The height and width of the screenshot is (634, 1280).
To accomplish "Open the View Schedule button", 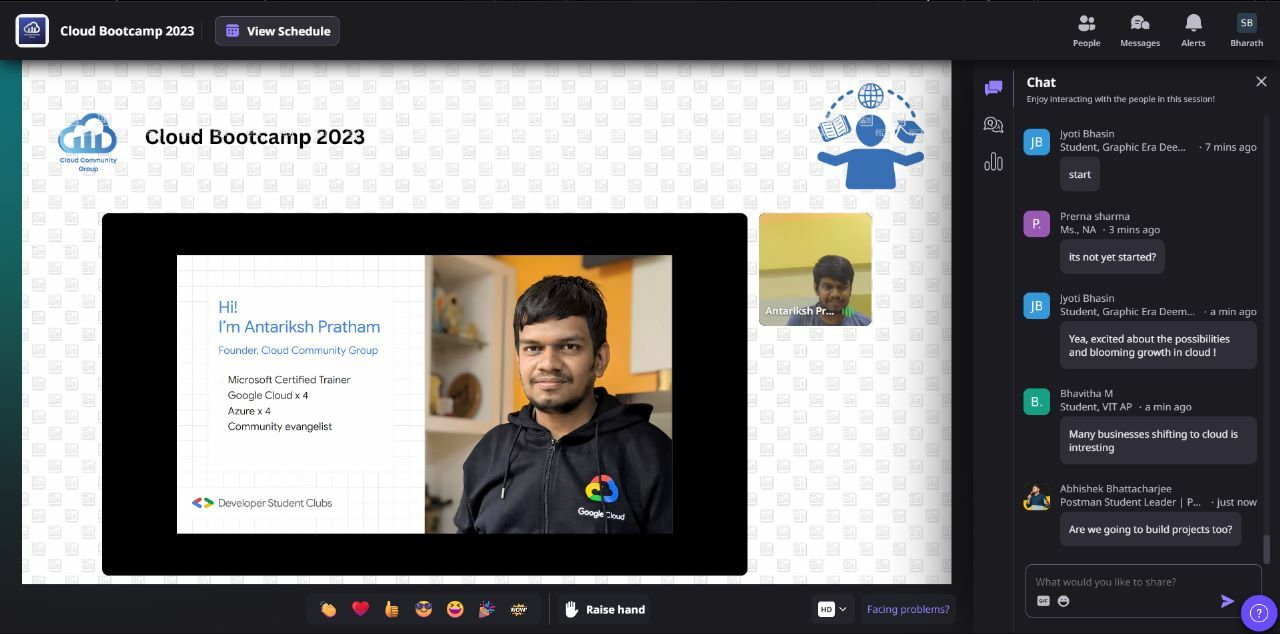I will click(x=277, y=31).
